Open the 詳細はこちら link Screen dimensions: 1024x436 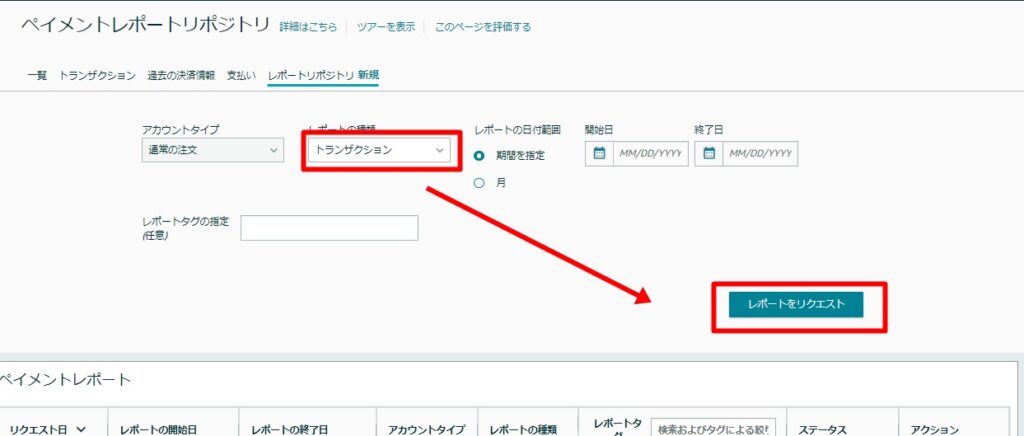[309, 27]
